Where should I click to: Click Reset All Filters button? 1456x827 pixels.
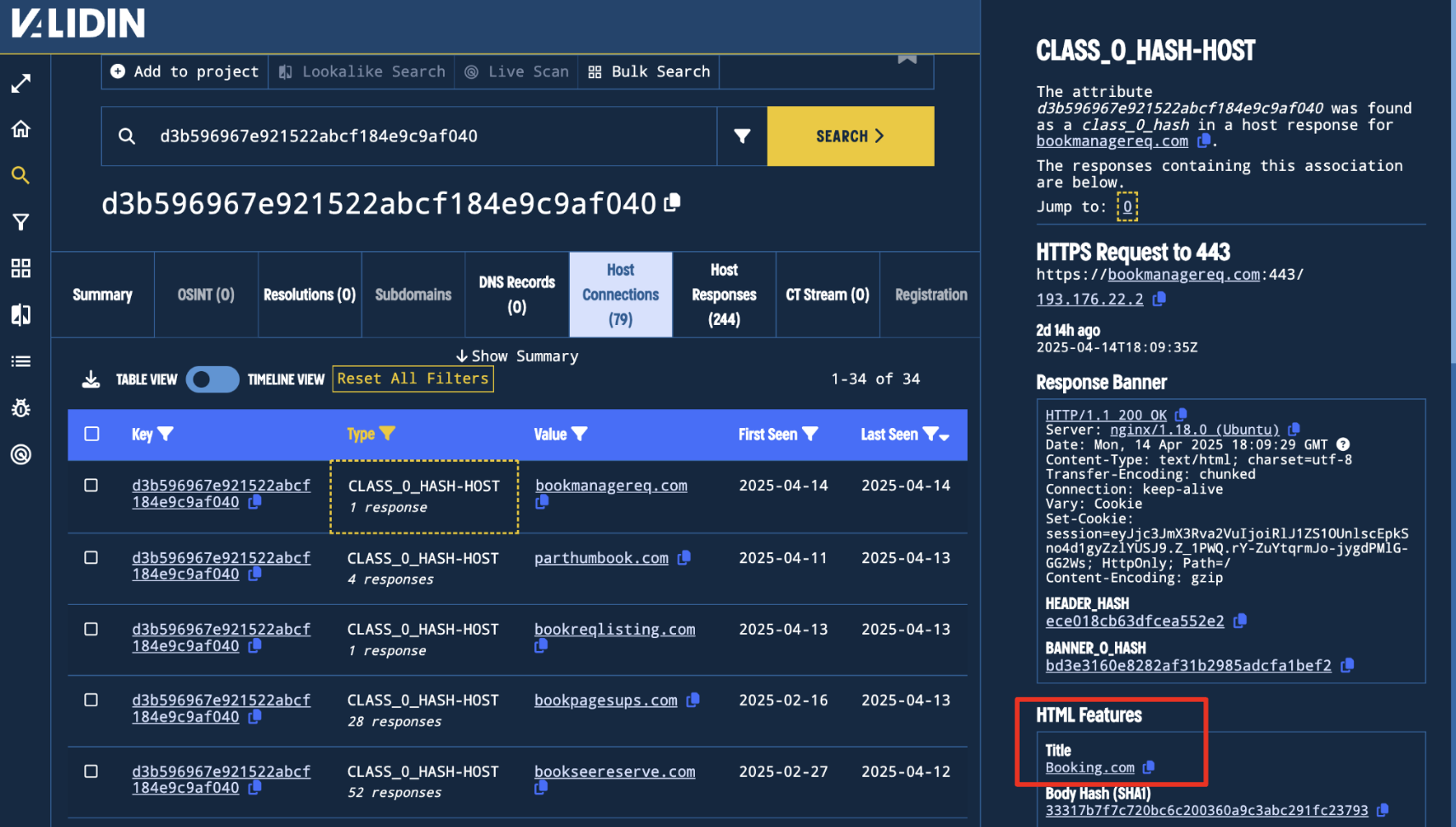pyautogui.click(x=412, y=379)
